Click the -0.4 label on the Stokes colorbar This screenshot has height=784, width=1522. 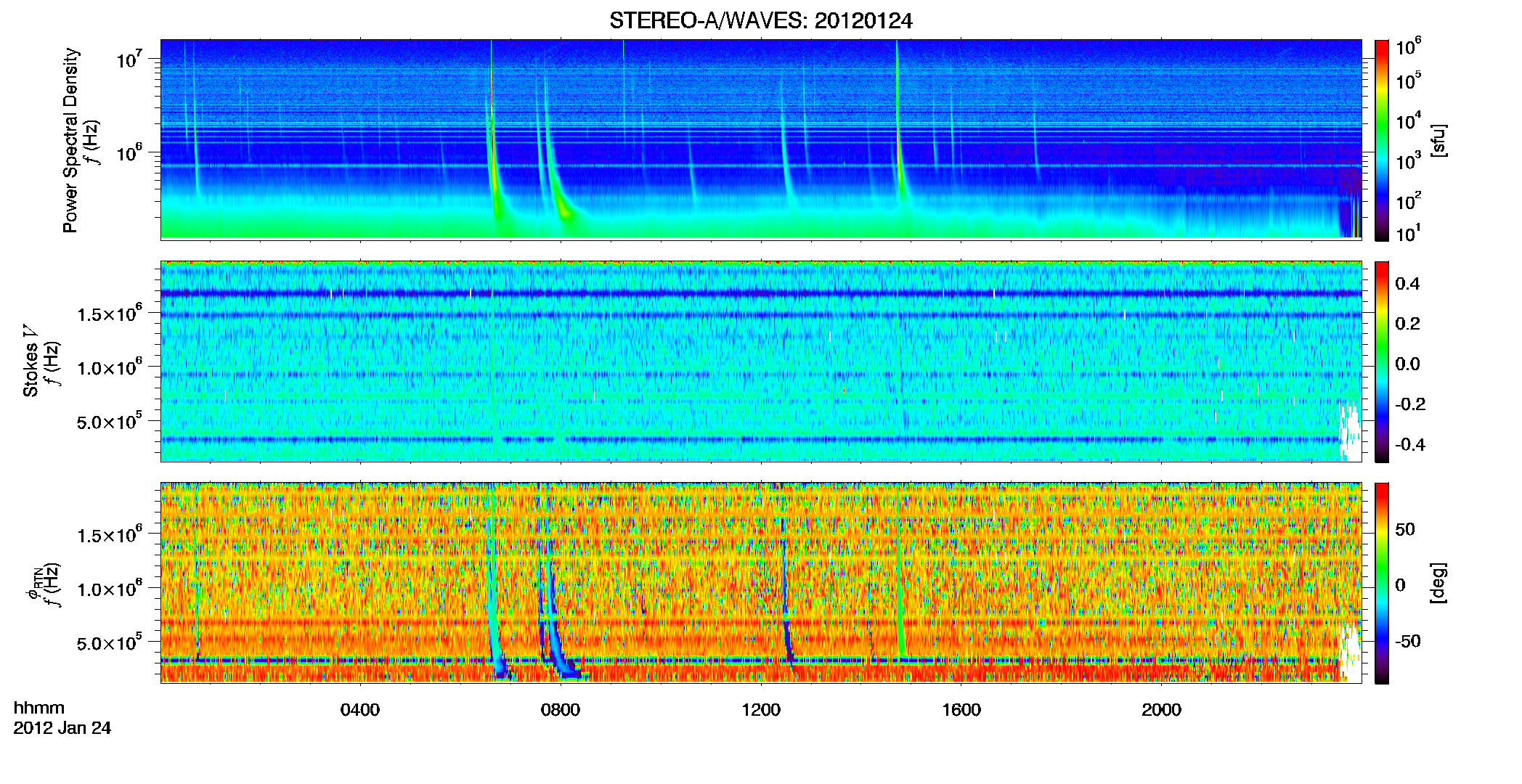pyautogui.click(x=1410, y=445)
